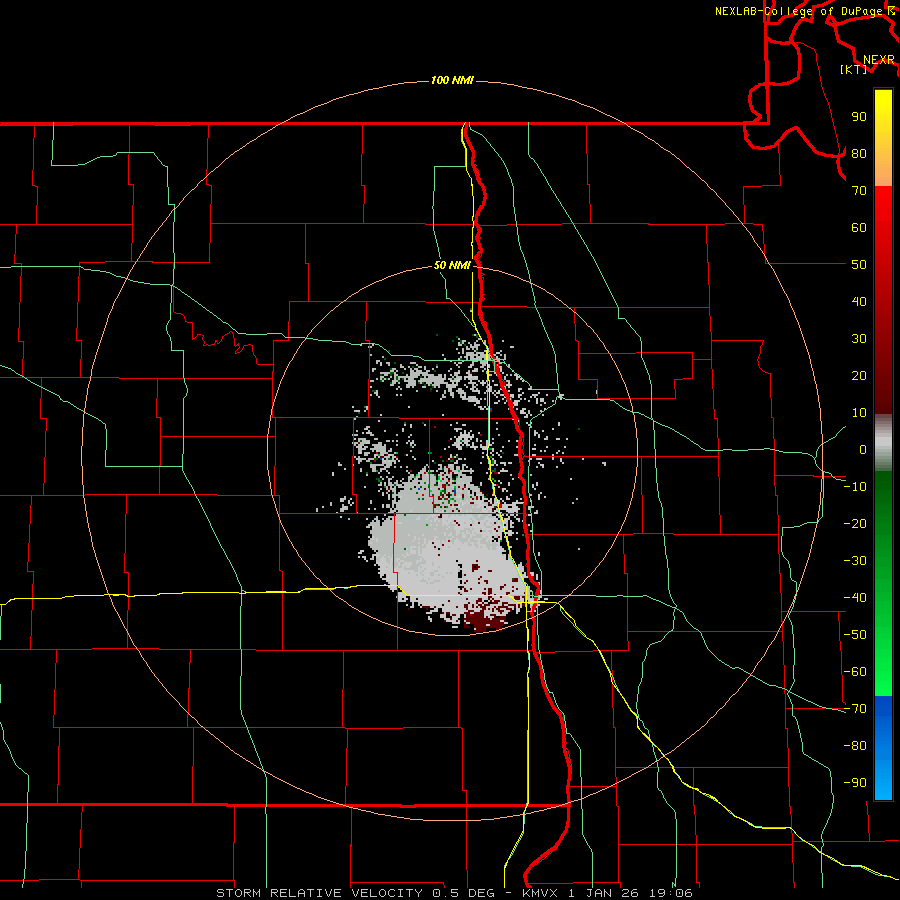Viewport: 900px width, 900px height.
Task: Click the 20 value on velocity scale
Action: [859, 375]
